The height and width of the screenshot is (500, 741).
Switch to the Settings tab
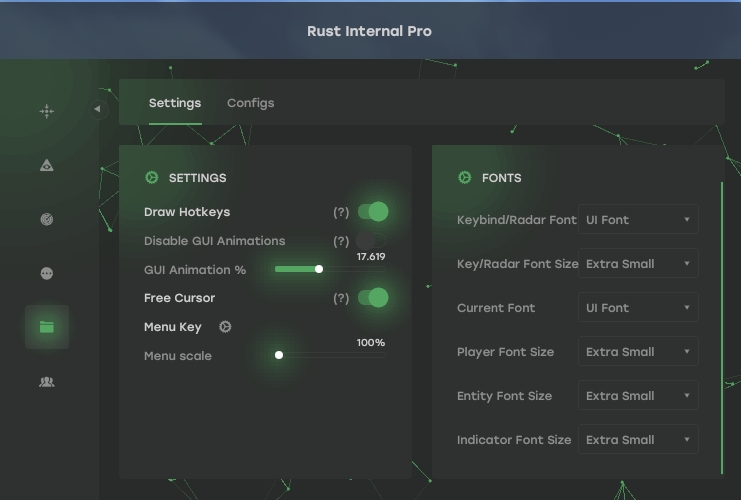click(175, 103)
